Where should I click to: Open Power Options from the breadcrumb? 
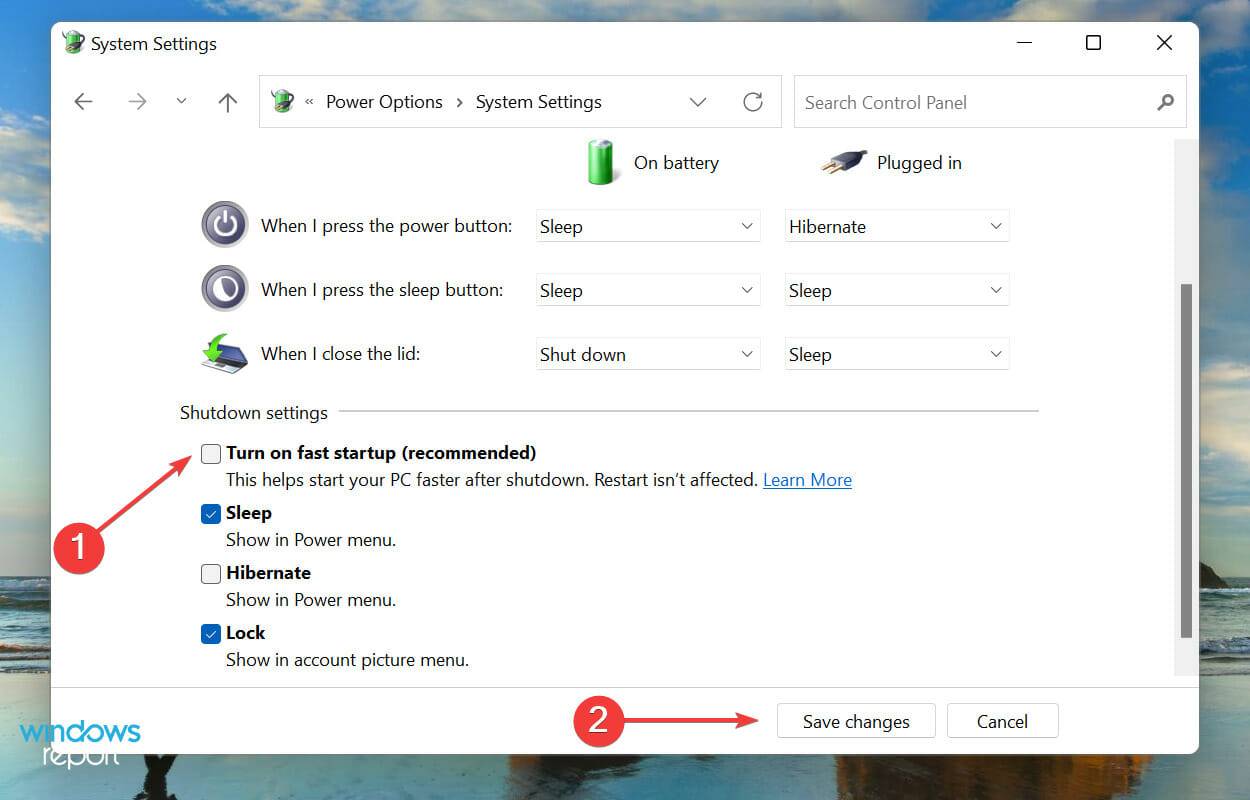384,101
